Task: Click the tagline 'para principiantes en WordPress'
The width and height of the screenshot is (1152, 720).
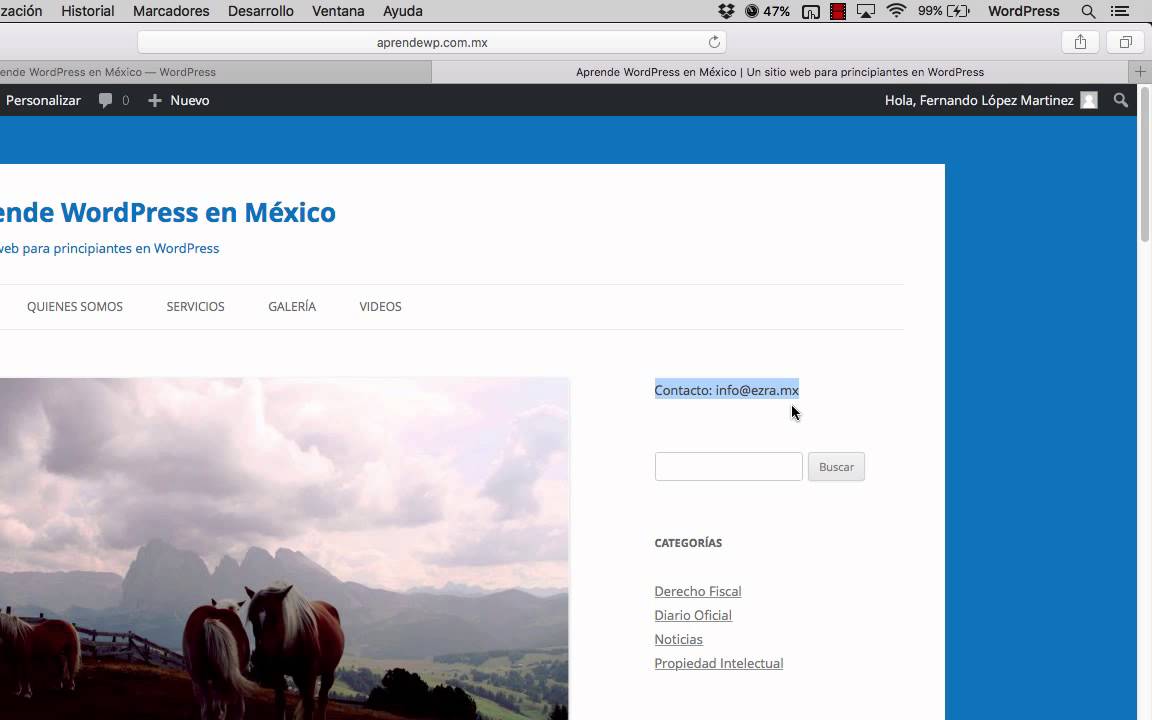Action: click(x=120, y=248)
